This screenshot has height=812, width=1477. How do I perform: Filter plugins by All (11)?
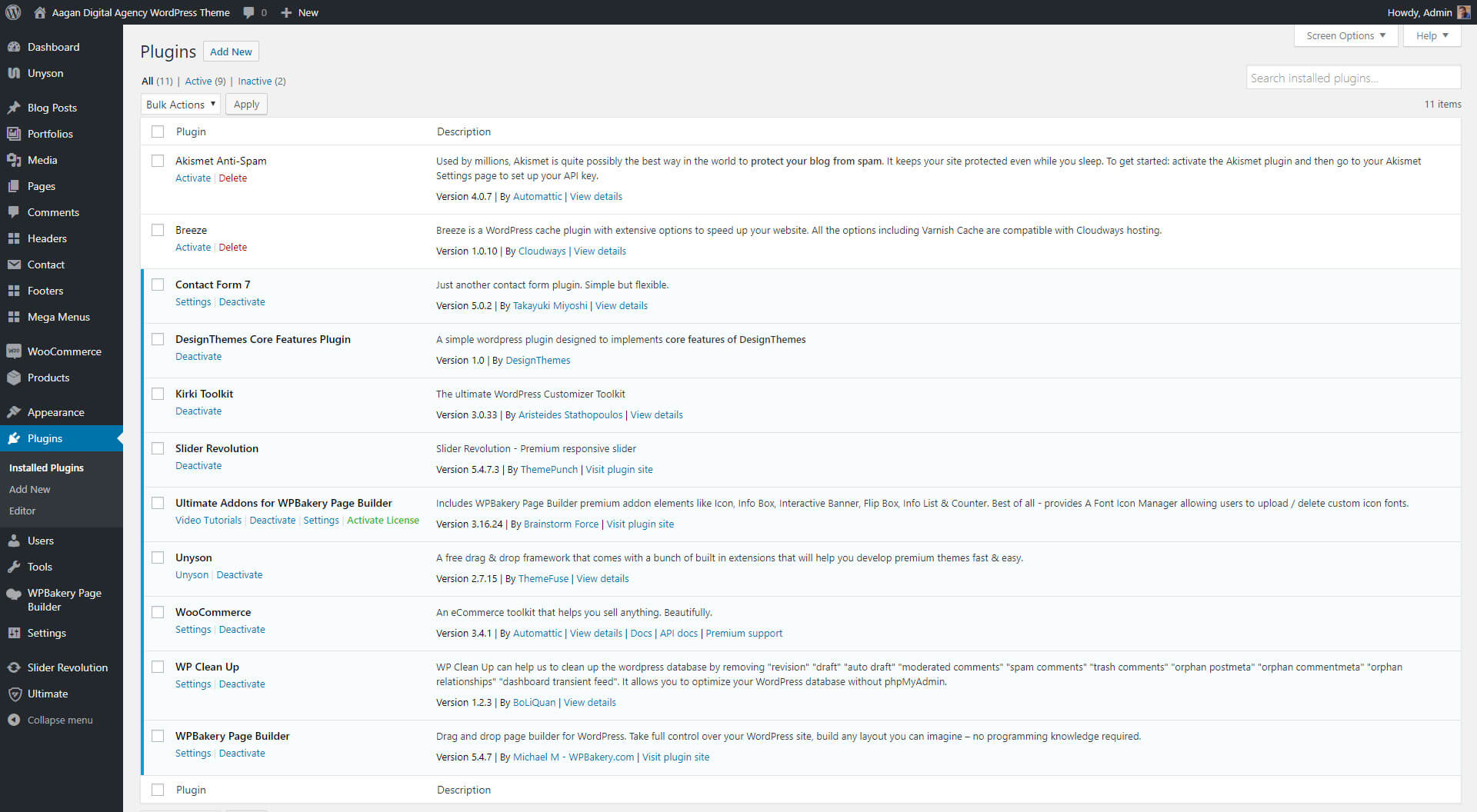pyautogui.click(x=157, y=81)
